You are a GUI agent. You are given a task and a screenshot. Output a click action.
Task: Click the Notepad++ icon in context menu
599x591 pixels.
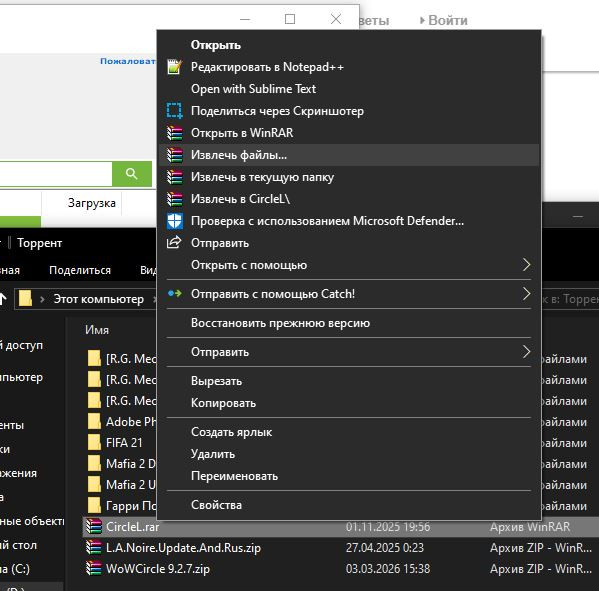(175, 67)
